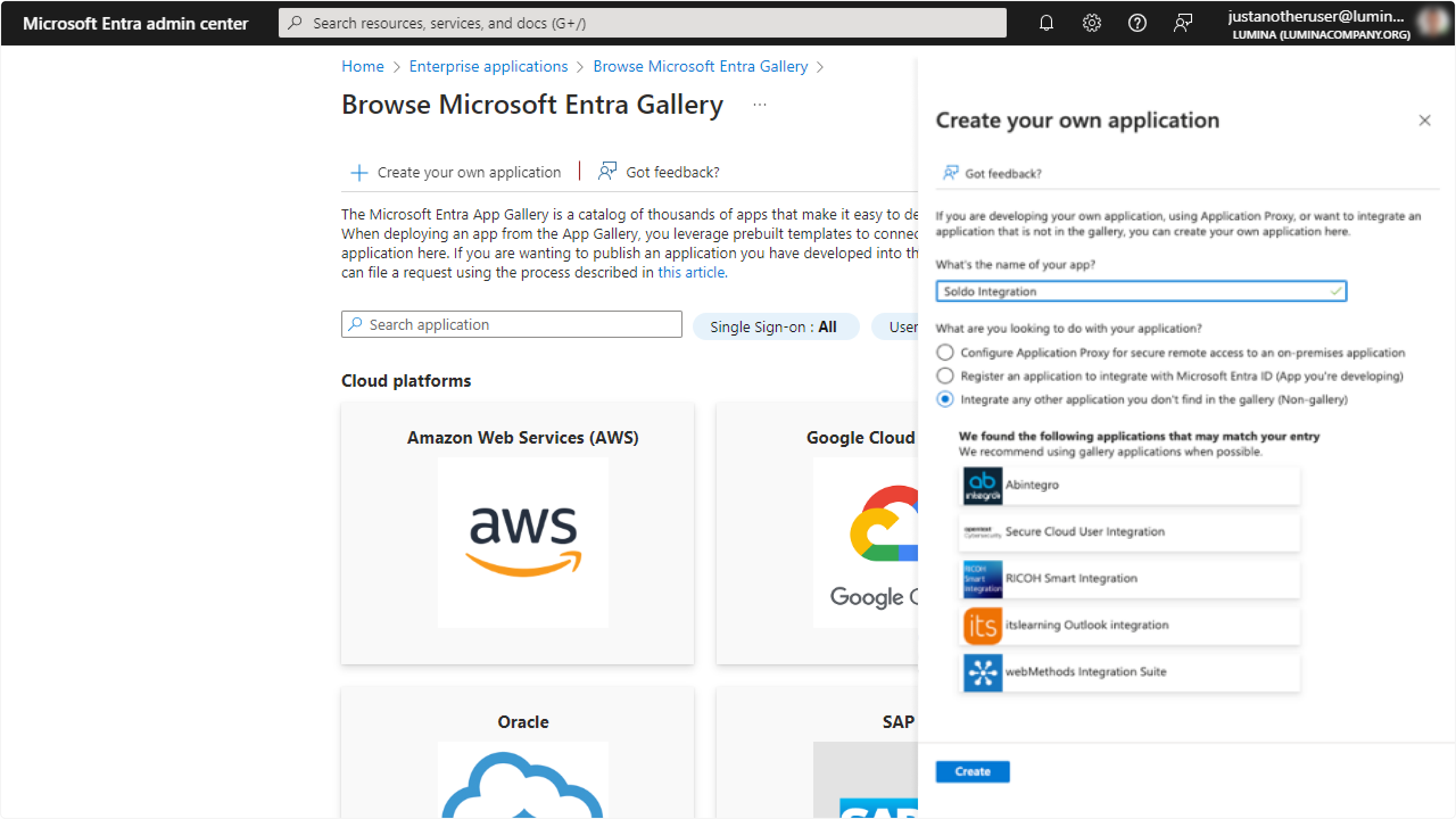The height and width of the screenshot is (819, 1456).
Task: Click Create your own application toolbar button
Action: point(456,172)
